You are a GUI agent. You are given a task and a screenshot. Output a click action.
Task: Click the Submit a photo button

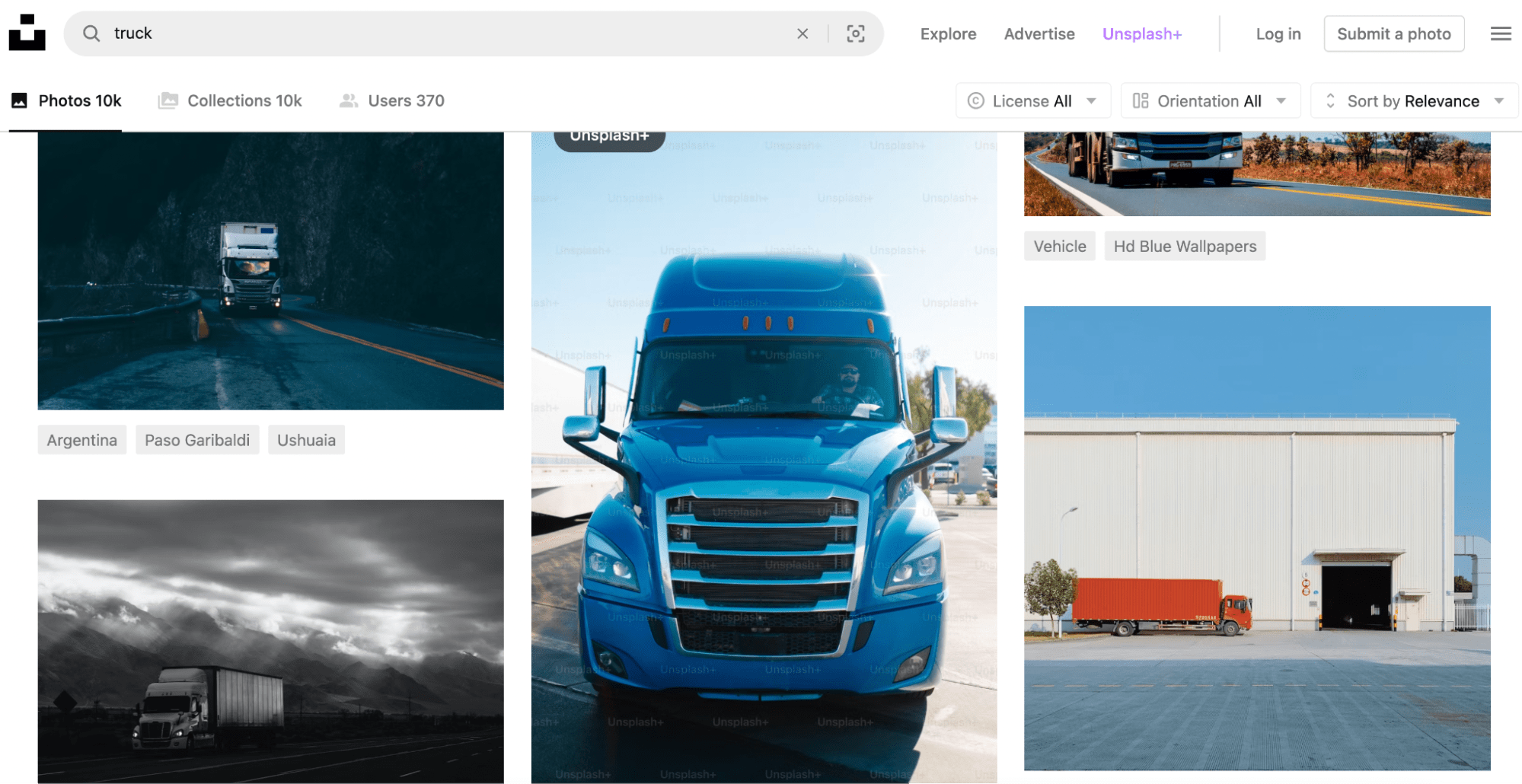click(1393, 33)
